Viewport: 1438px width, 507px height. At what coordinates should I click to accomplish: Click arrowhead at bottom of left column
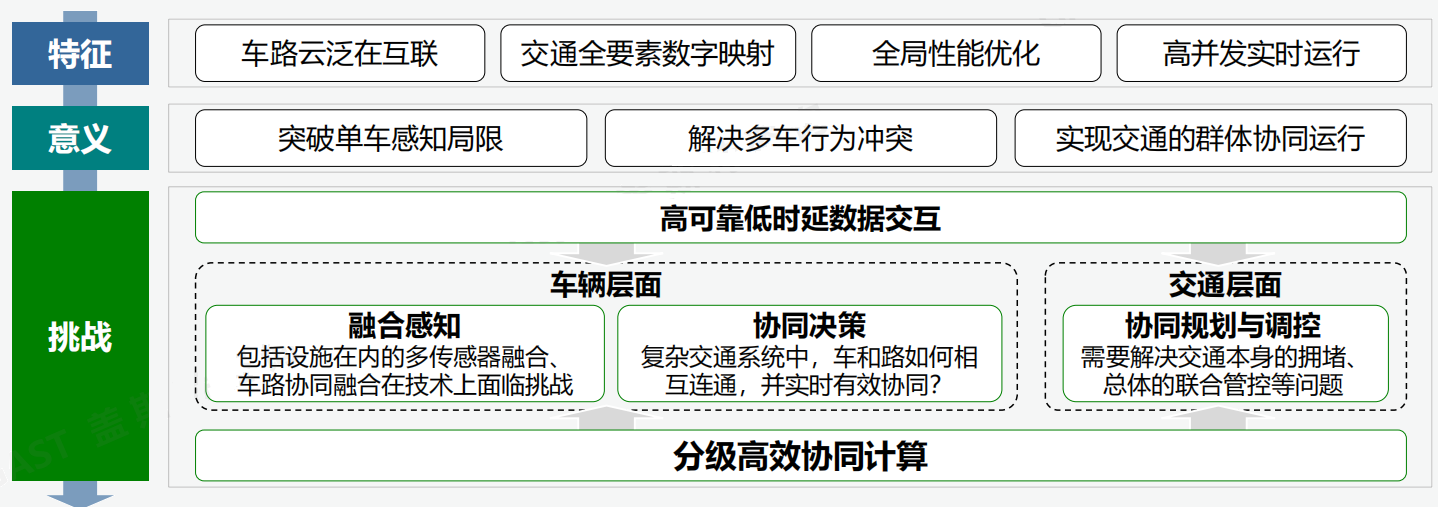80,494
